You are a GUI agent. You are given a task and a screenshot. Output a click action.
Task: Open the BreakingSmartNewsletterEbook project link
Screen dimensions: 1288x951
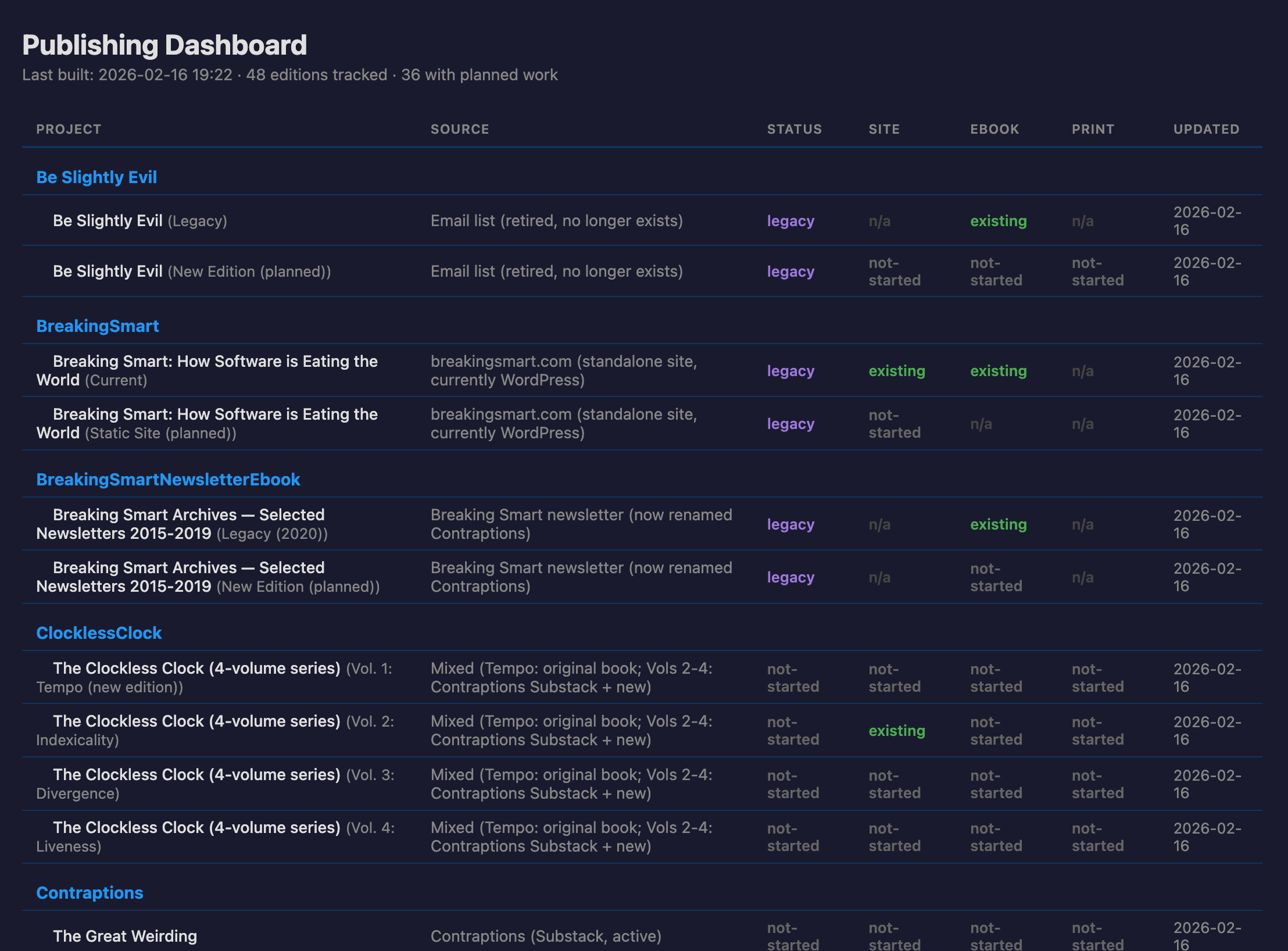click(168, 480)
